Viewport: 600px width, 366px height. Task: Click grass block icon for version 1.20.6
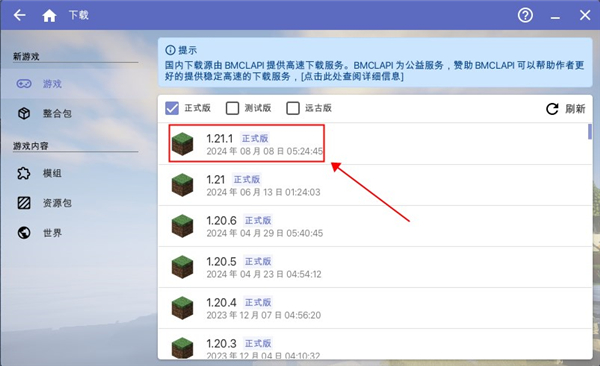coord(183,226)
